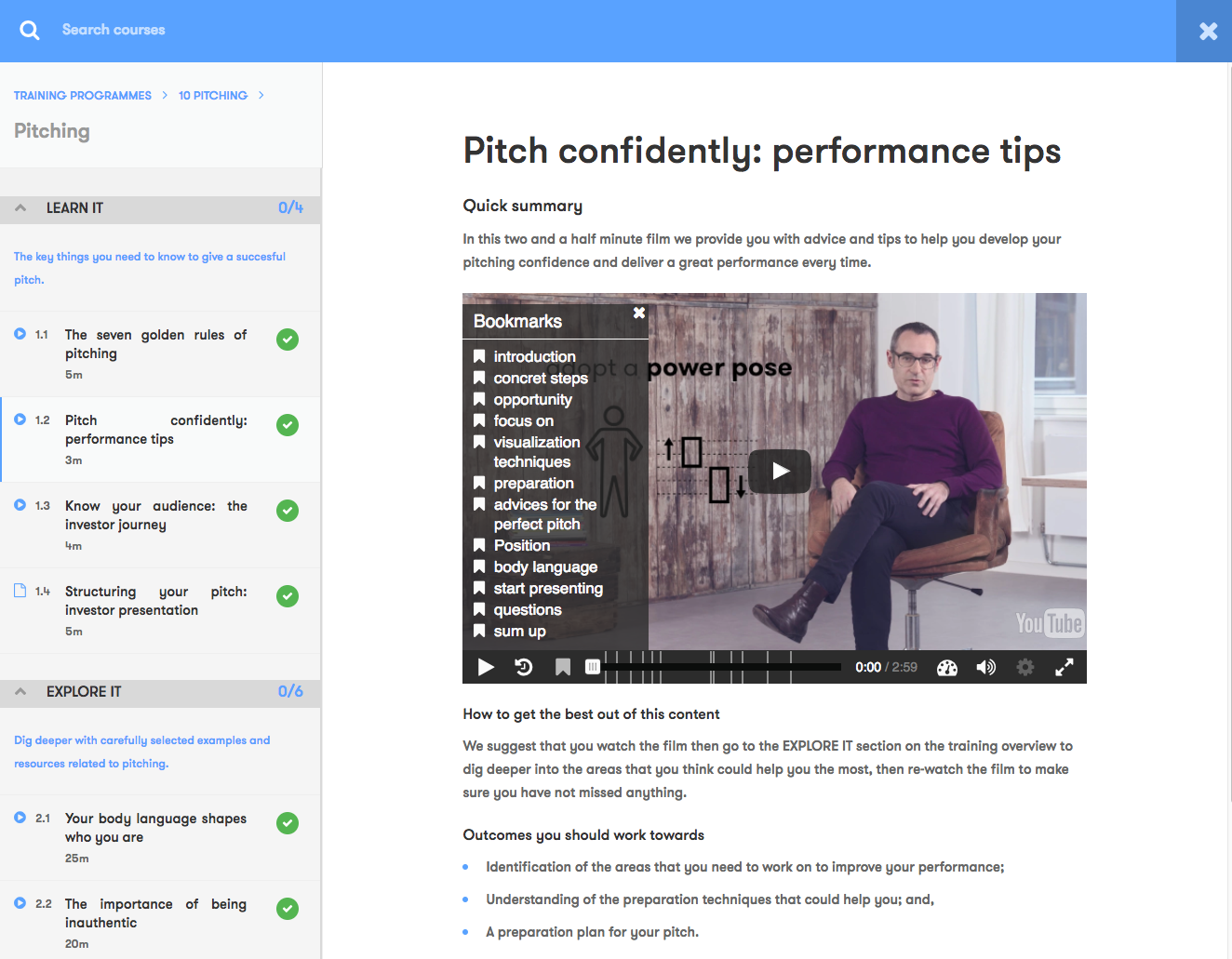This screenshot has width=1232, height=959.
Task: Click the 0/6 progress counter
Action: coord(290,691)
